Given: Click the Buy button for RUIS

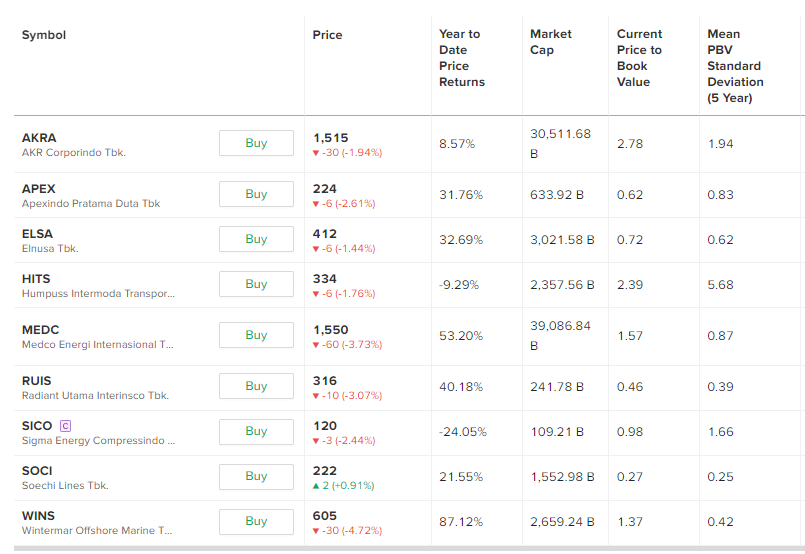Looking at the screenshot, I should (256, 386).
